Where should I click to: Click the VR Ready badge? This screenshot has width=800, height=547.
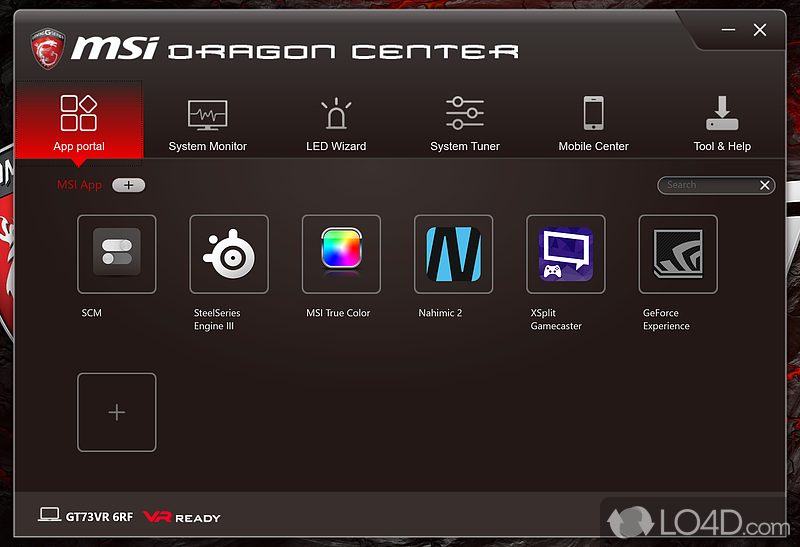point(182,517)
